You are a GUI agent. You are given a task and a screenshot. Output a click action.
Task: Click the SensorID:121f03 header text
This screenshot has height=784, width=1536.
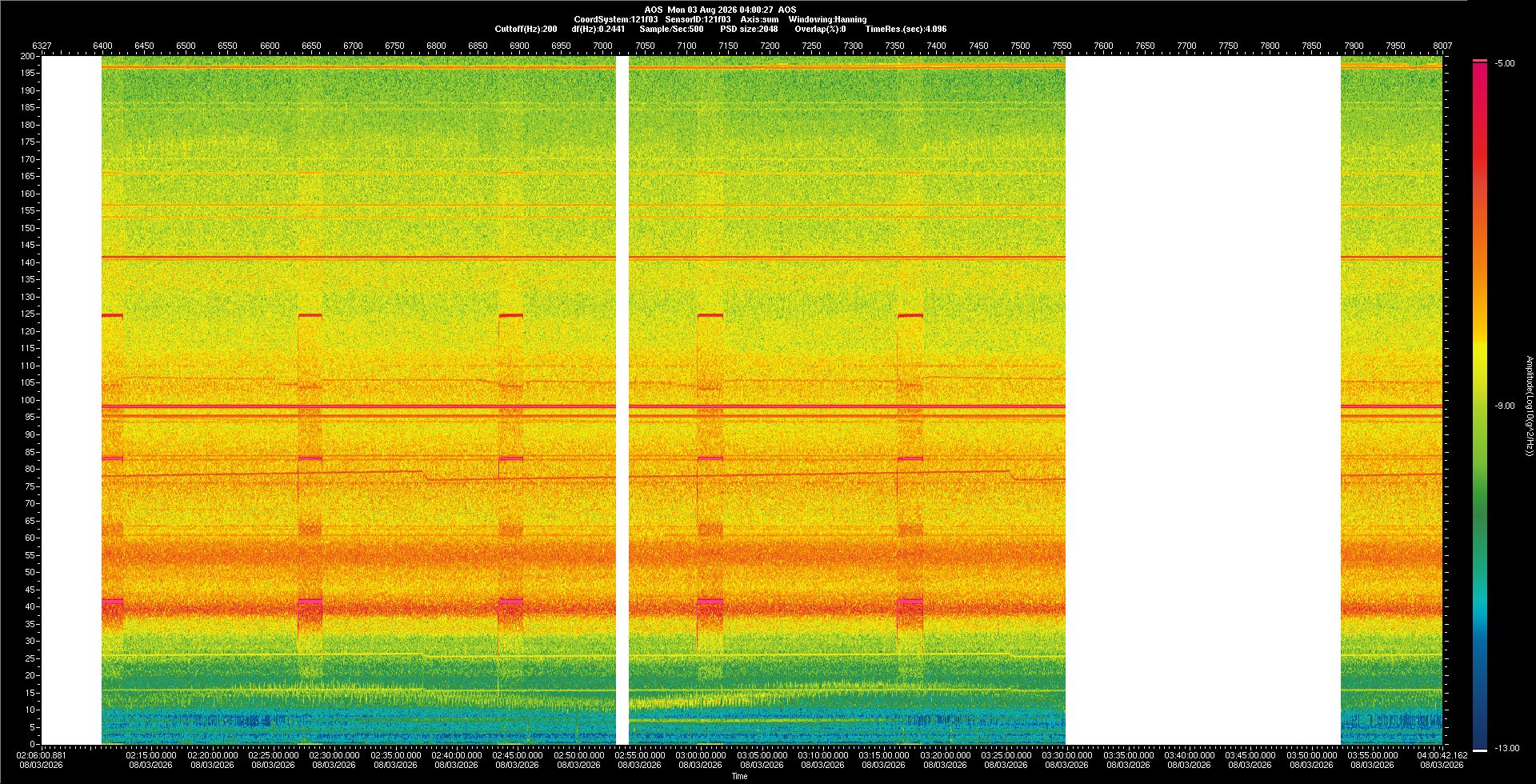coord(698,19)
